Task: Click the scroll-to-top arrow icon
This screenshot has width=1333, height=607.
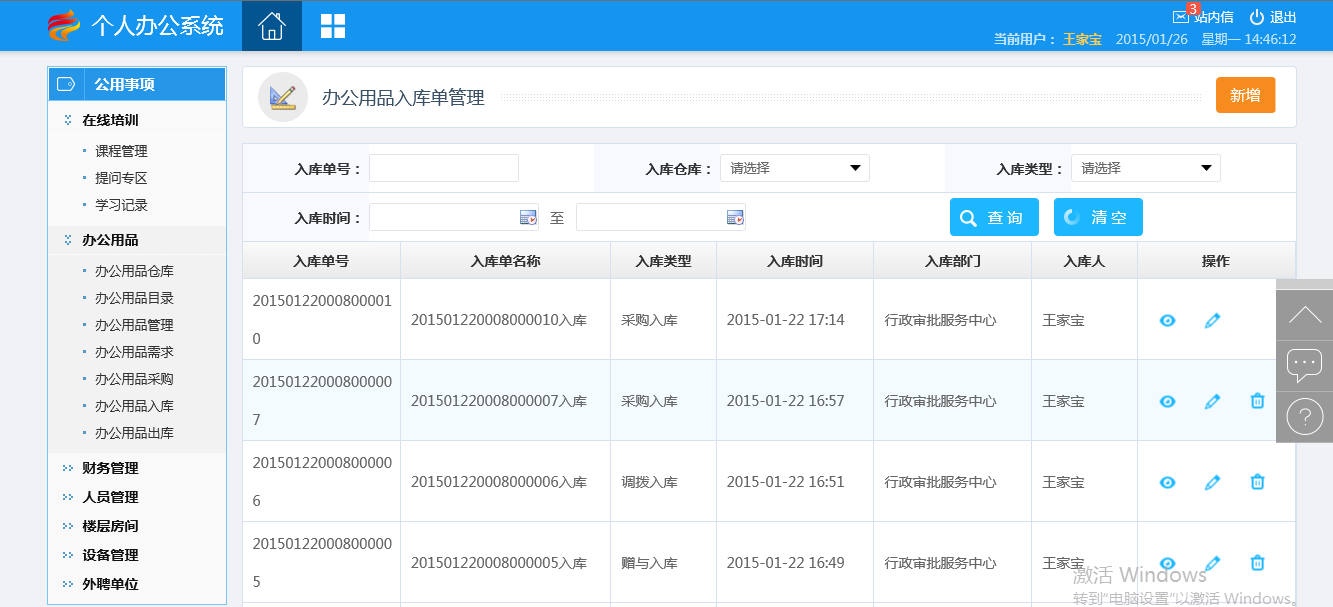Action: [x=1304, y=315]
